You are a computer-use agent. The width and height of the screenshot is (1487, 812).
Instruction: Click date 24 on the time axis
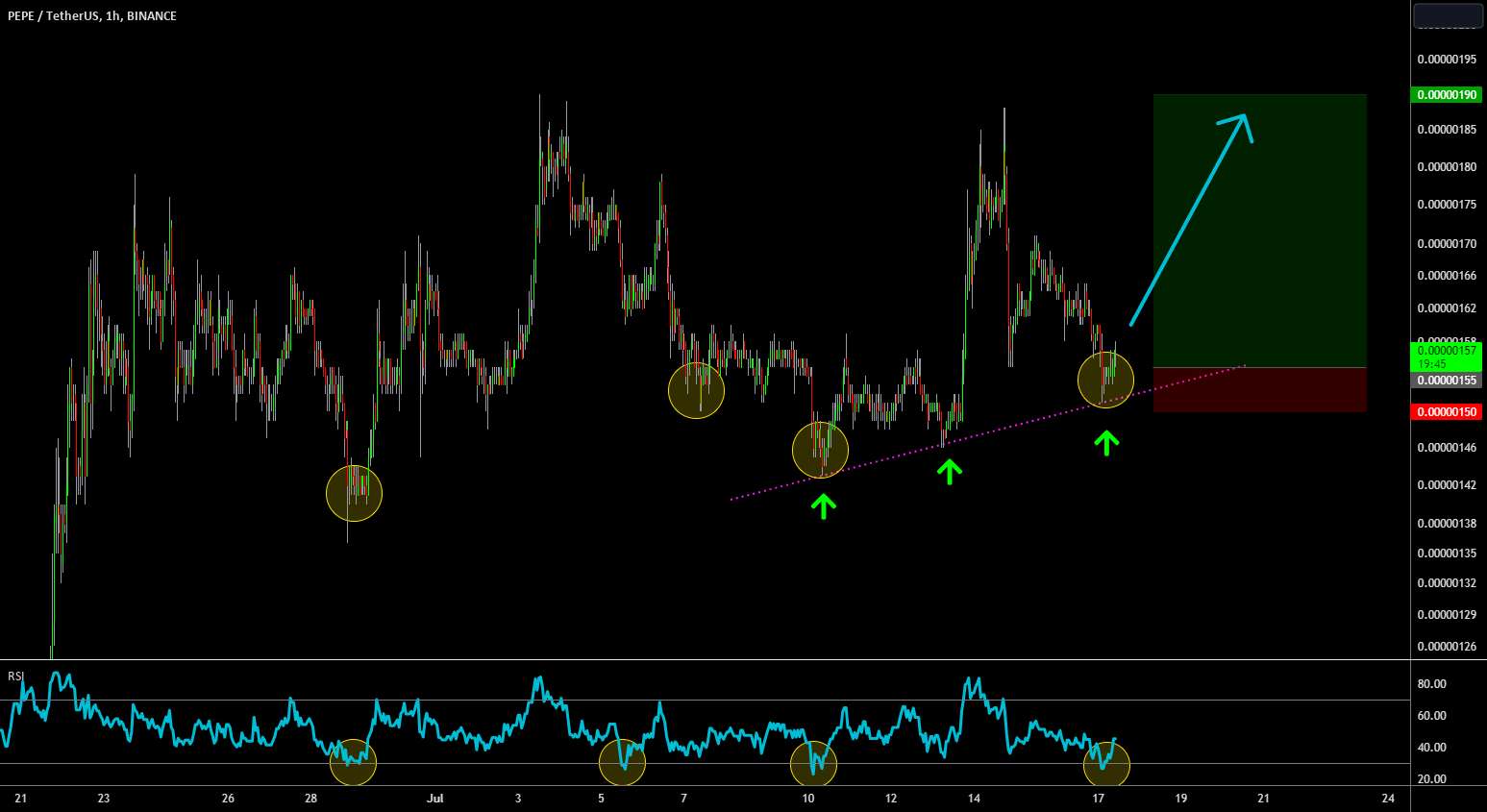pyautogui.click(x=1387, y=799)
